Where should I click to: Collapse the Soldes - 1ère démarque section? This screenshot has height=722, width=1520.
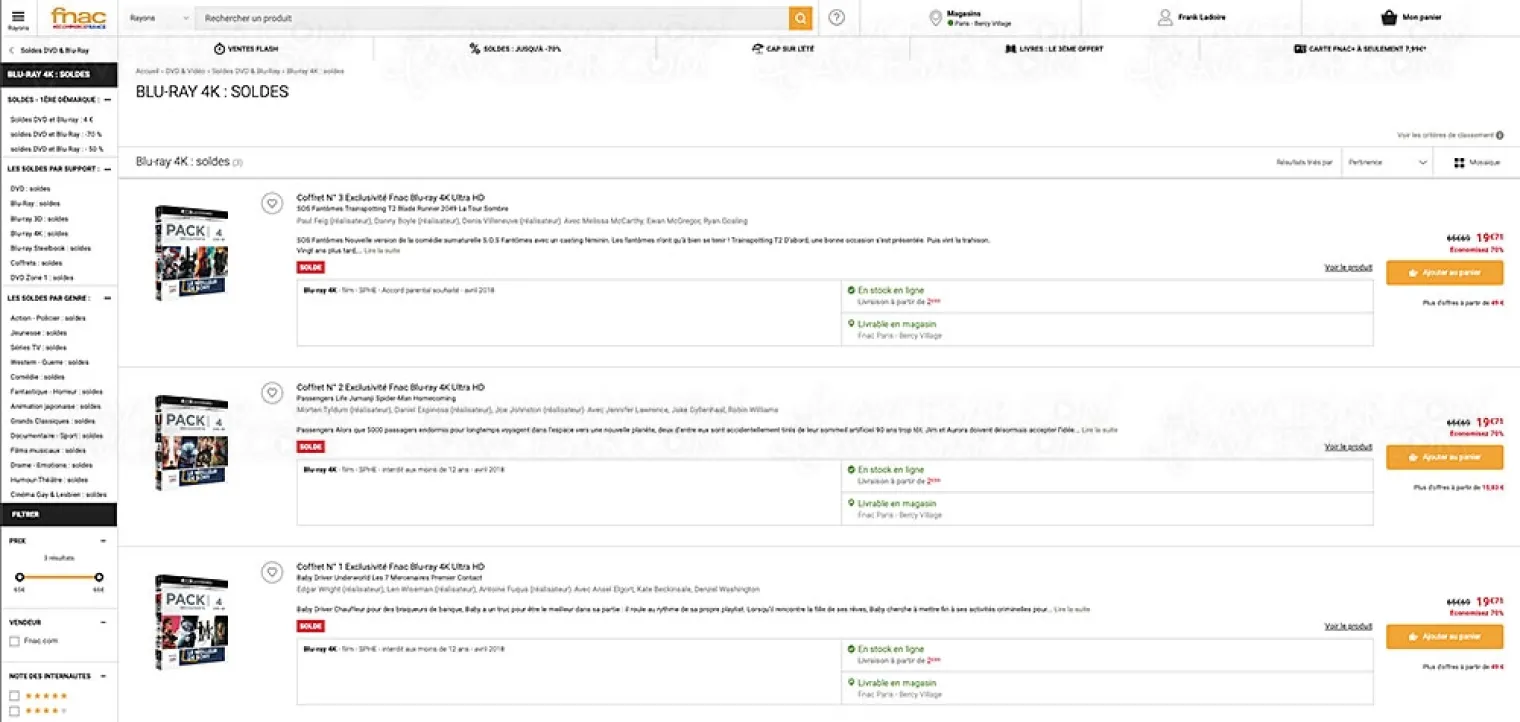[x=107, y=100]
